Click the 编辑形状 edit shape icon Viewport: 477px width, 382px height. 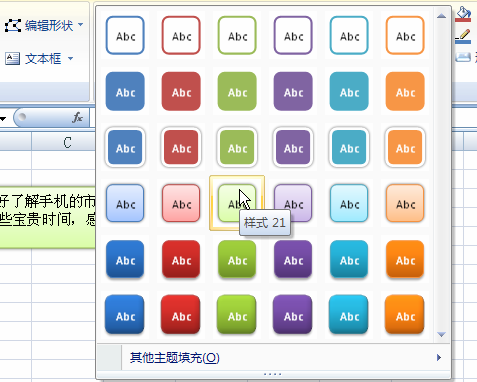13,26
